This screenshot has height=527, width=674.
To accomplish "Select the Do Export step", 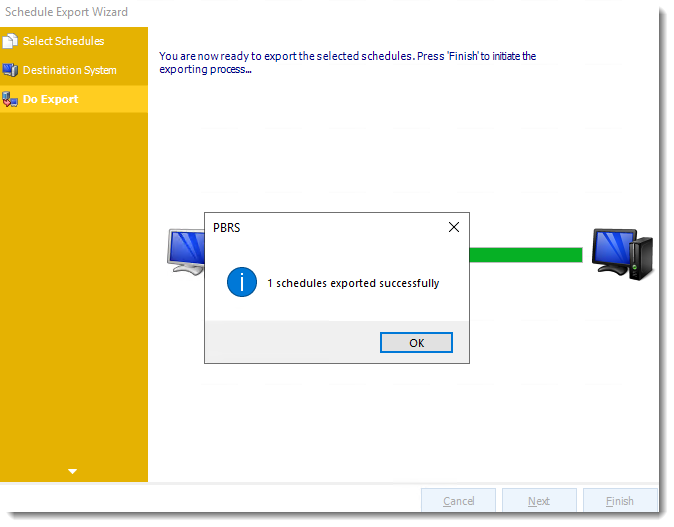I will click(74, 99).
